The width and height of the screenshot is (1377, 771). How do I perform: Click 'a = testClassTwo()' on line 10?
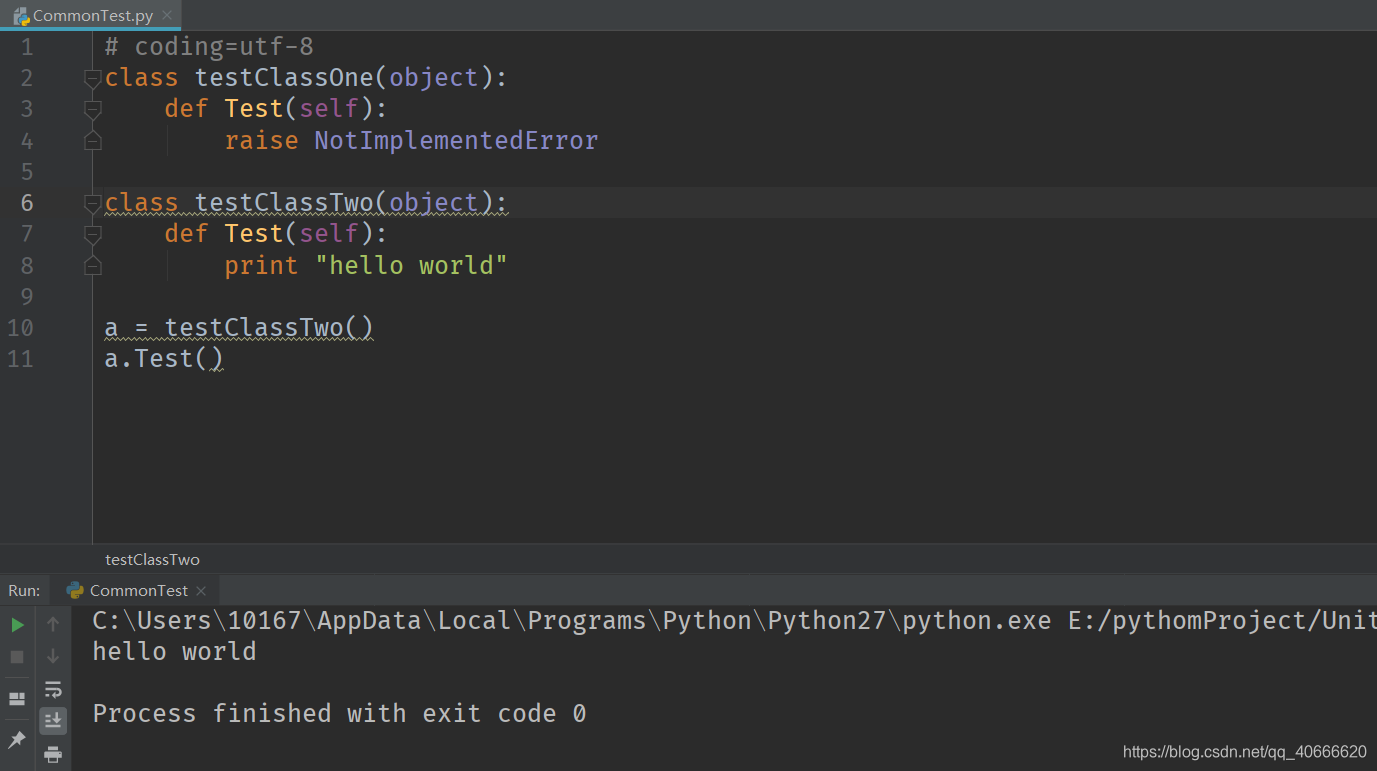[239, 327]
